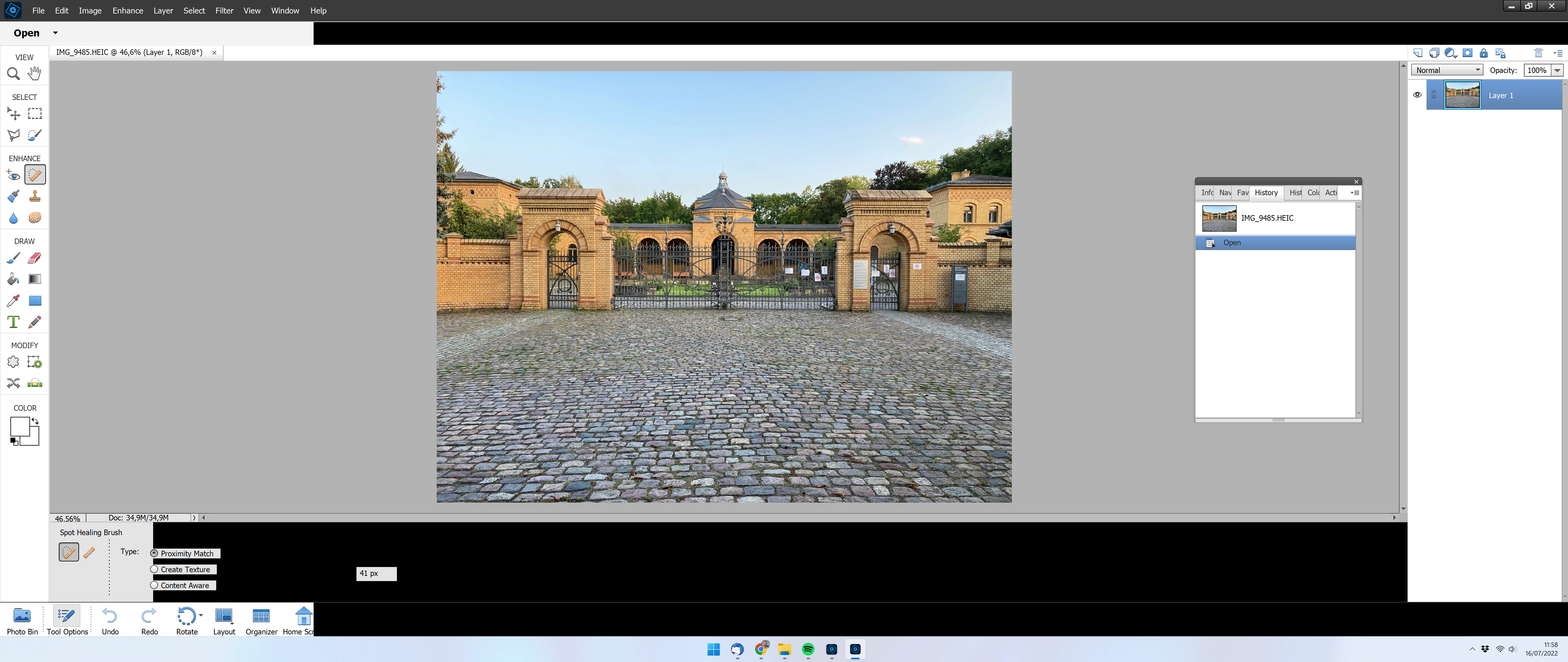This screenshot has width=1568, height=662.
Task: Select the Crop tool
Action: pyautogui.click(x=13, y=362)
